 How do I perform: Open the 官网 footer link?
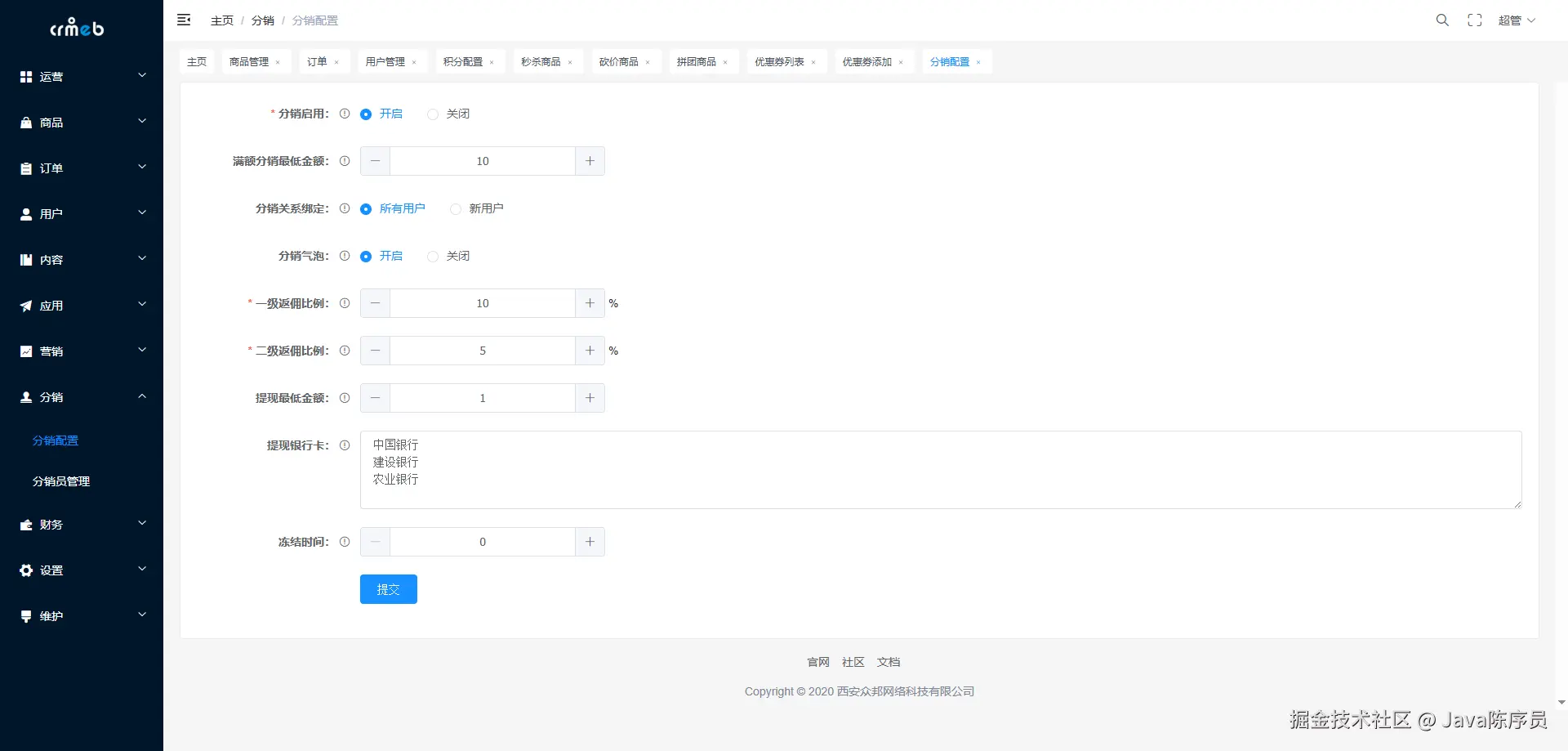[818, 662]
